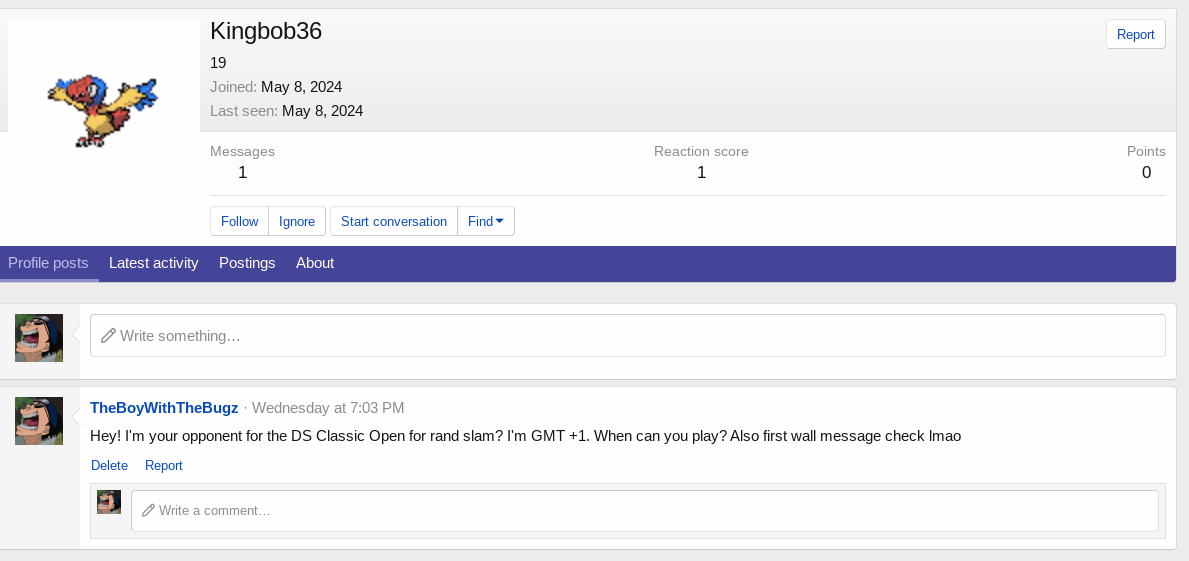The height and width of the screenshot is (561, 1189).
Task: Select the About tab
Action: pos(315,263)
